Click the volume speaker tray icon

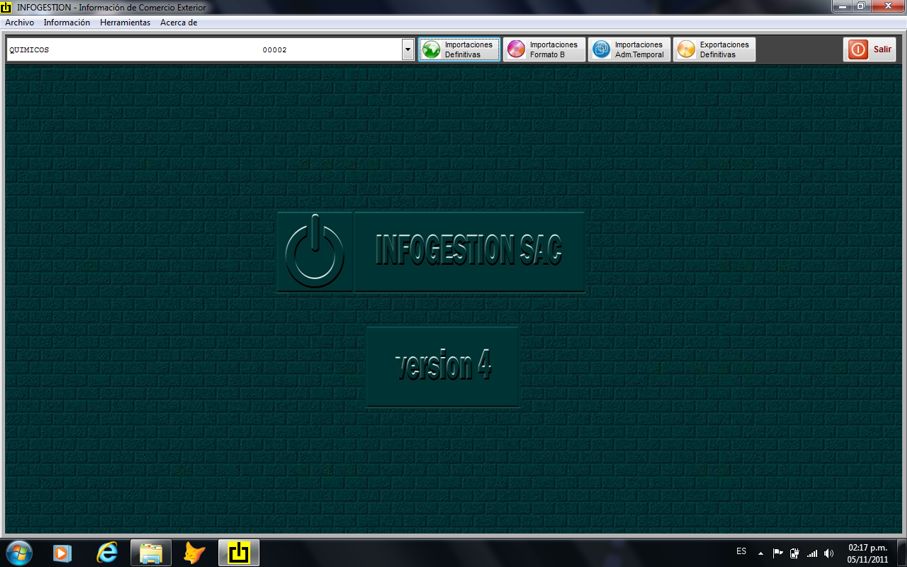(828, 553)
